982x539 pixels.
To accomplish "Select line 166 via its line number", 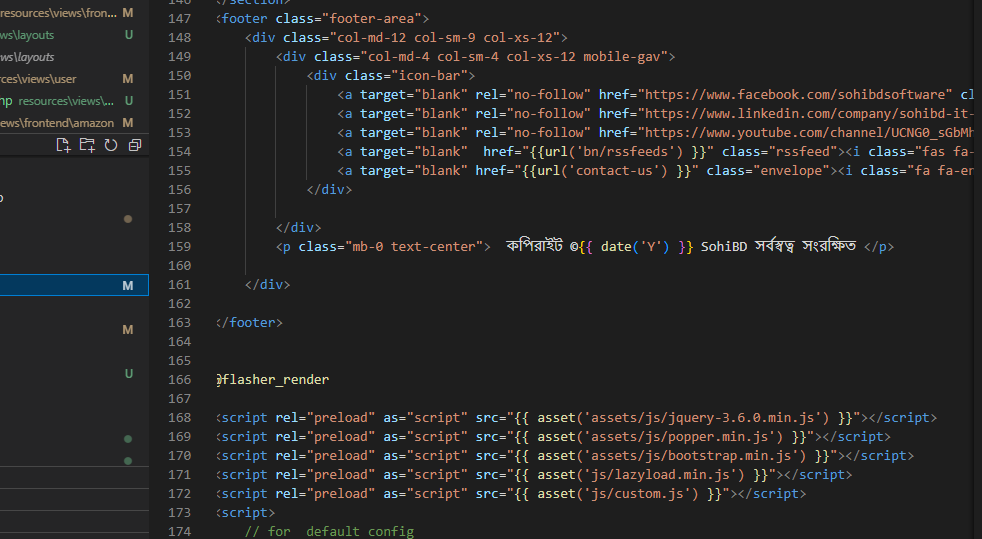I will 179,379.
